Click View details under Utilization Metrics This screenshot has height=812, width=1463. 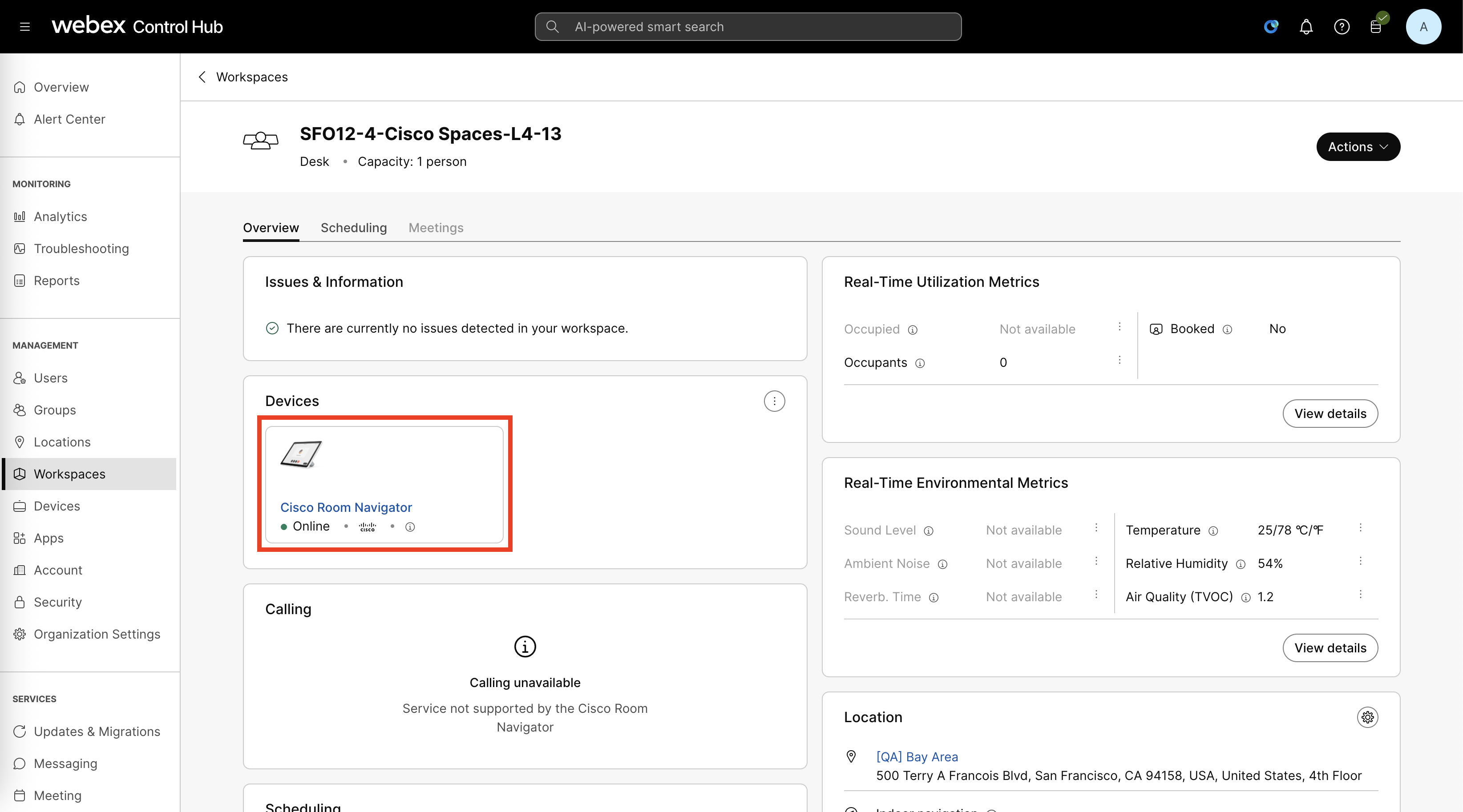coord(1330,414)
